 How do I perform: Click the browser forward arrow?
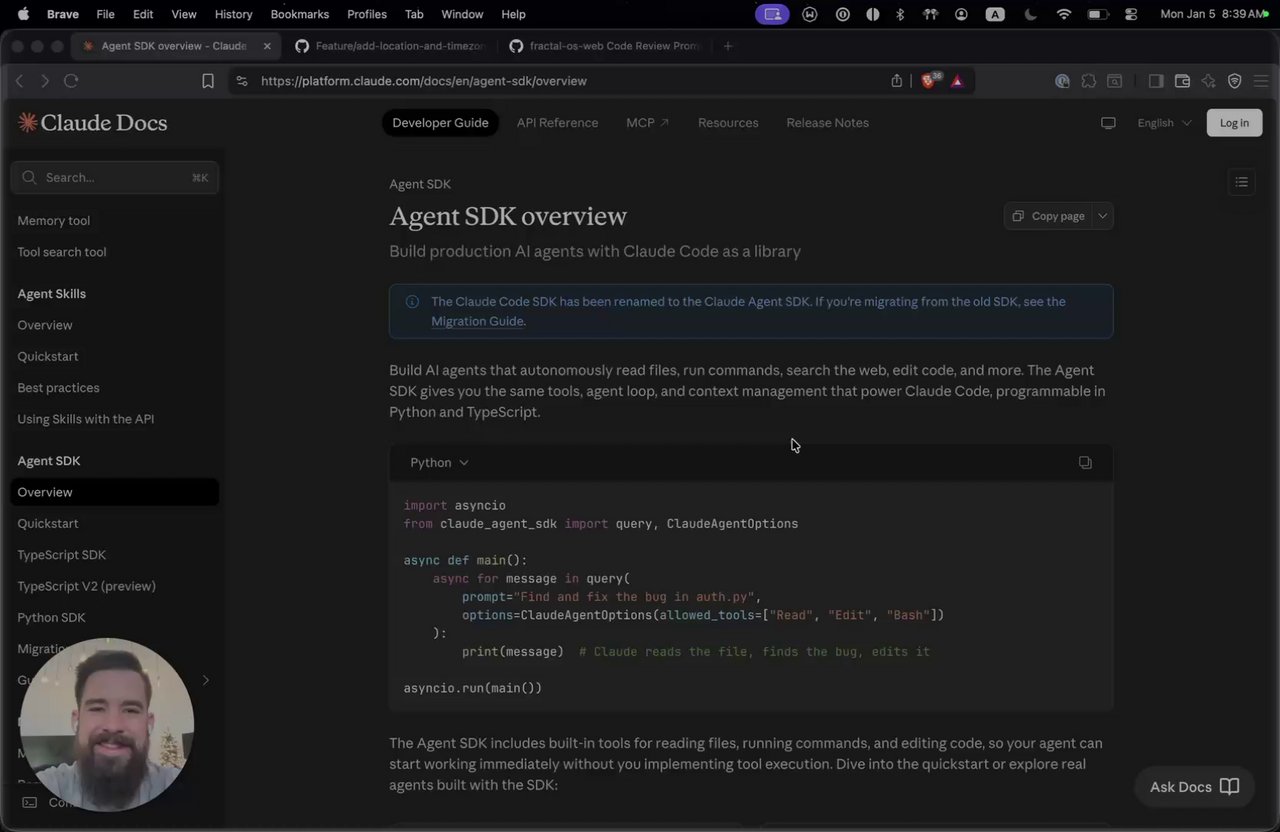click(45, 81)
